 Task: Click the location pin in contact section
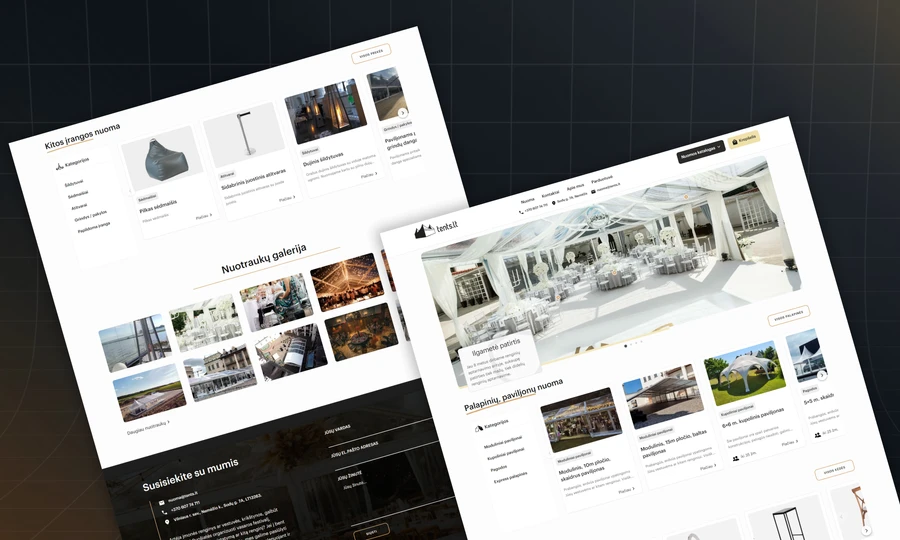click(167, 522)
